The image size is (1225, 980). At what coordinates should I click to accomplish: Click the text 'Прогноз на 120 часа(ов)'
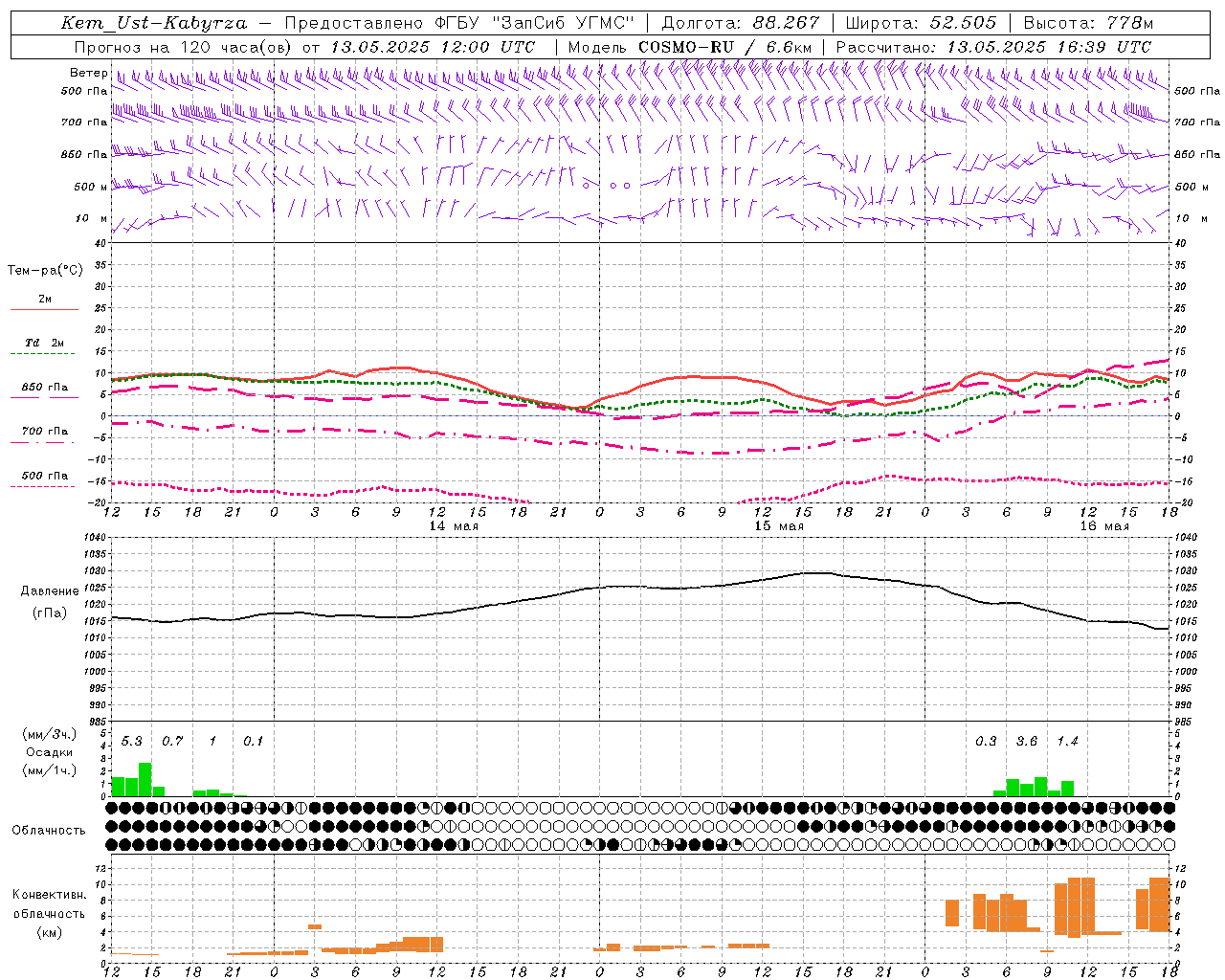coord(185,47)
